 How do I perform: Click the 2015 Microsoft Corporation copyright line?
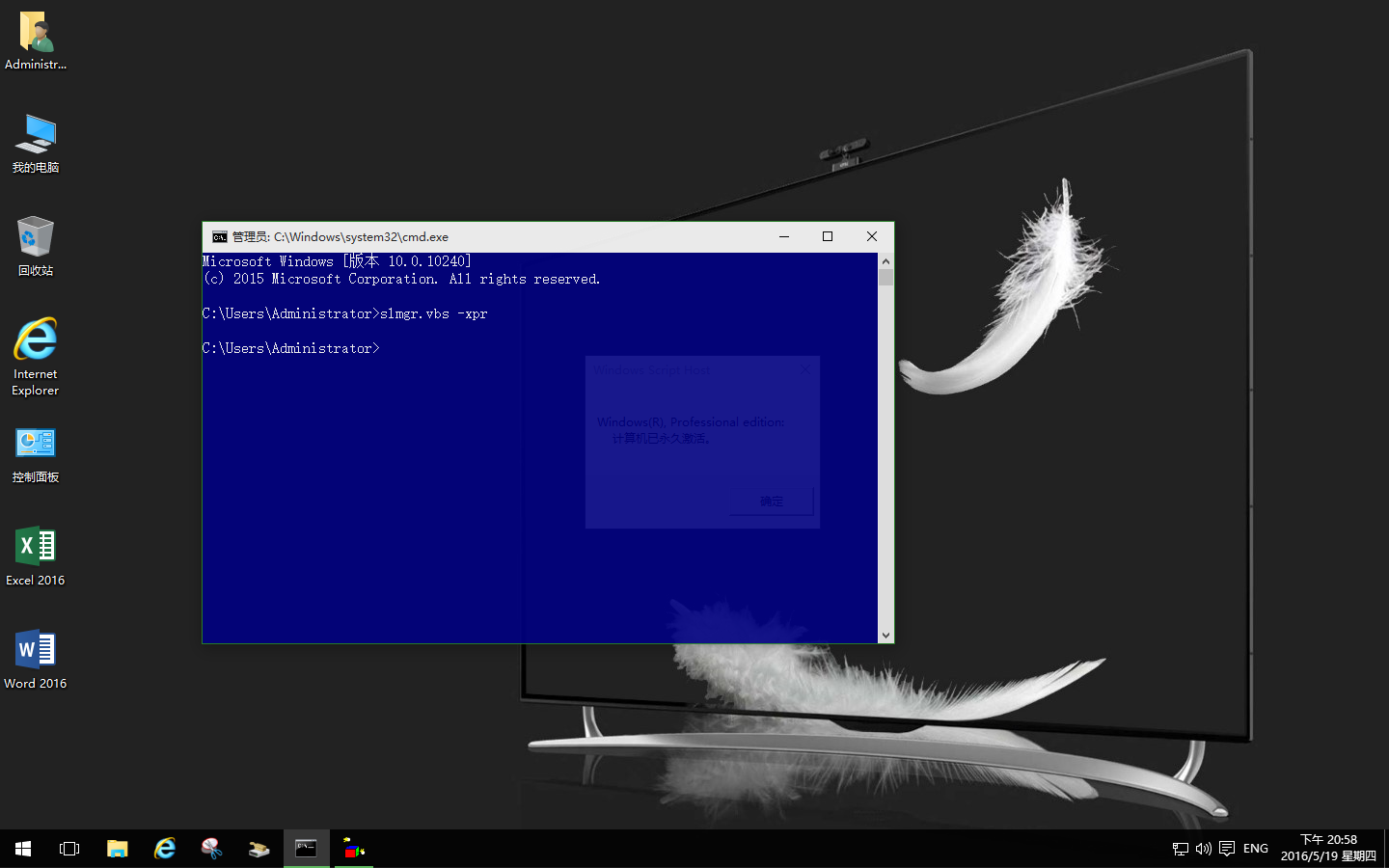click(x=401, y=279)
